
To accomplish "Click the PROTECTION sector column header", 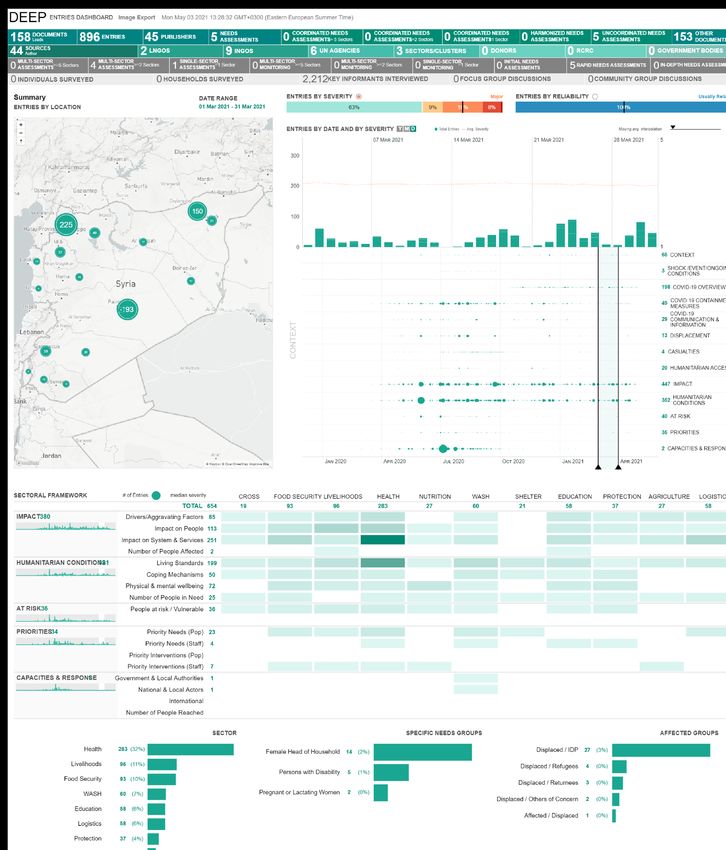I will (621, 497).
